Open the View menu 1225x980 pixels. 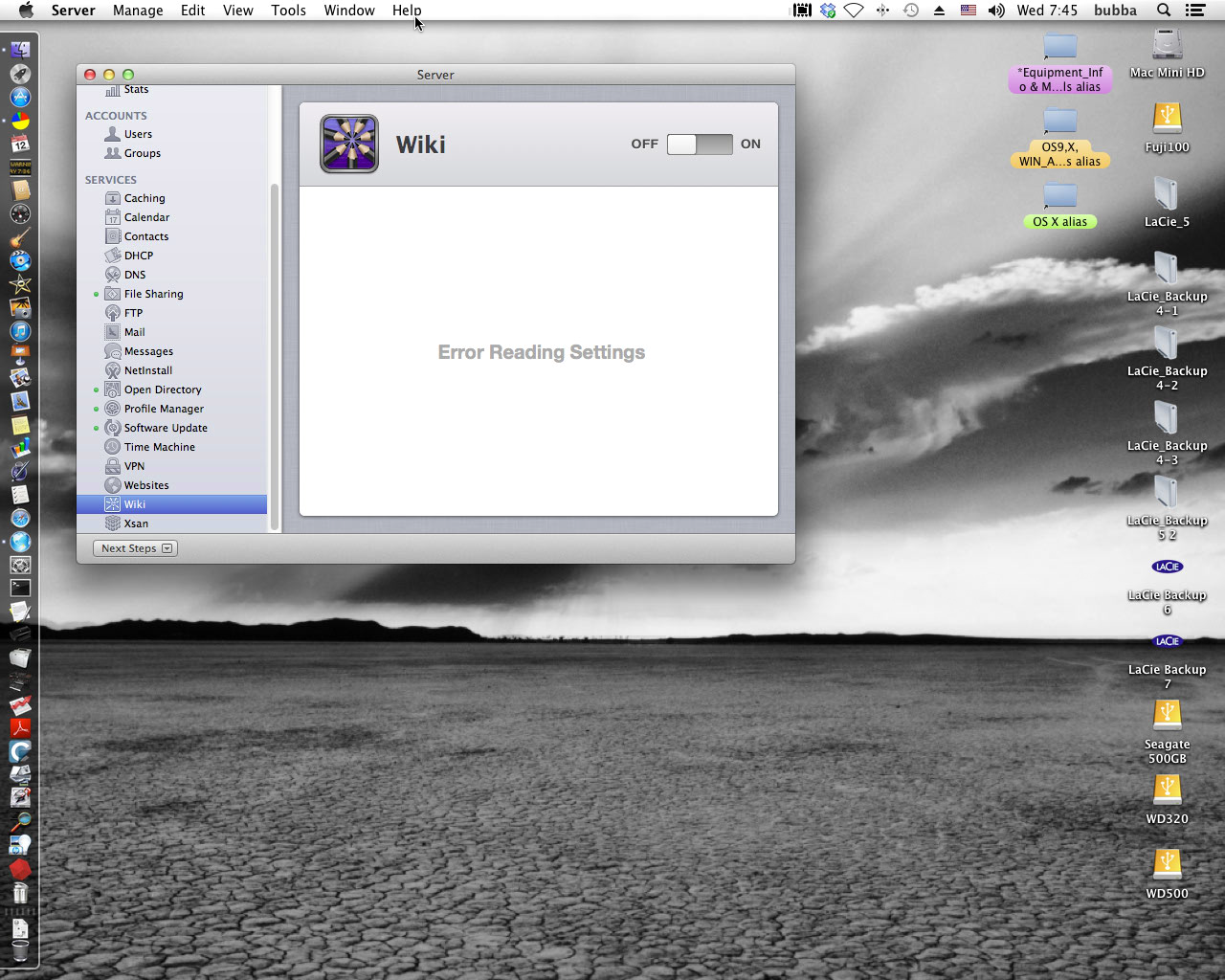click(x=238, y=11)
